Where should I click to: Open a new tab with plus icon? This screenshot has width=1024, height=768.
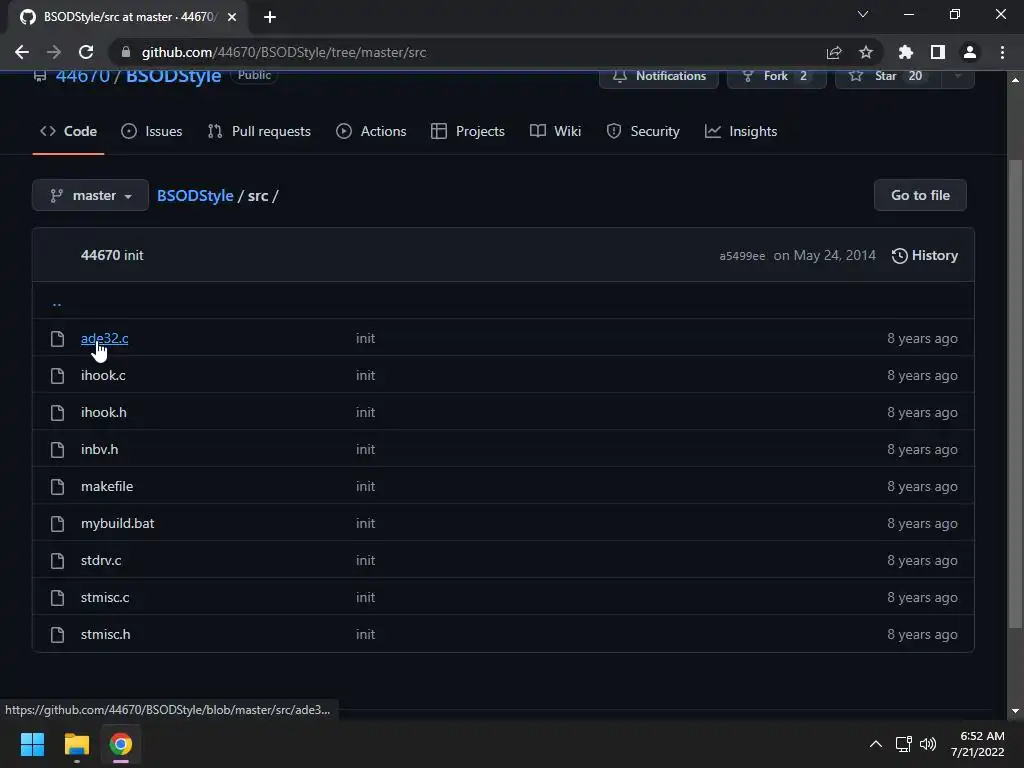270,17
